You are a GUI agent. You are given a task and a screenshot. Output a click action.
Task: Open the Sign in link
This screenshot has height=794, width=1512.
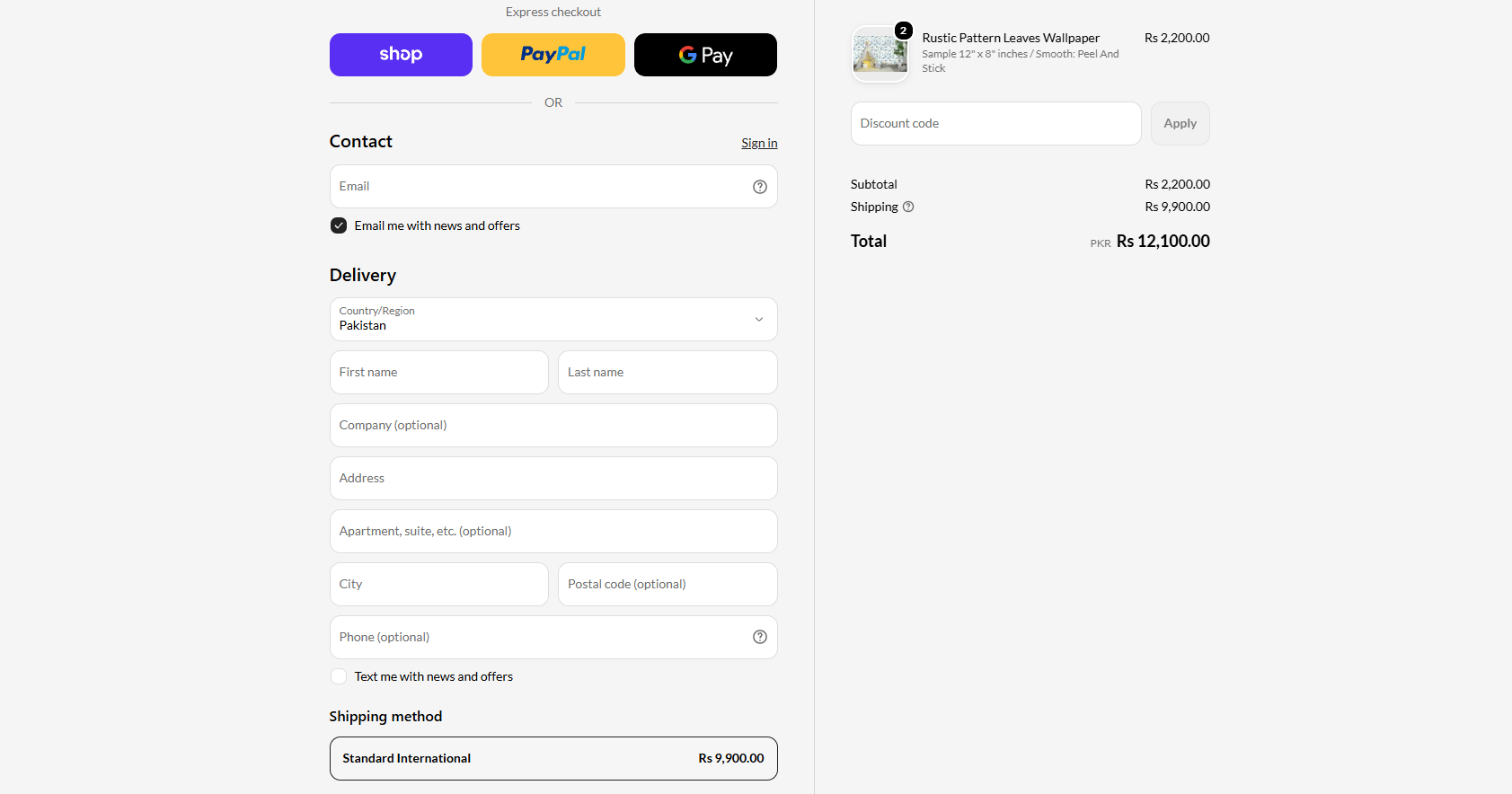[x=759, y=143]
